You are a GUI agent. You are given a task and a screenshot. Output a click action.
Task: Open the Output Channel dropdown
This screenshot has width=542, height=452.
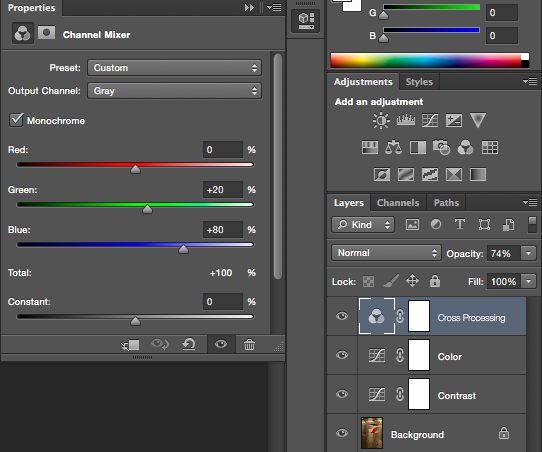coord(174,91)
